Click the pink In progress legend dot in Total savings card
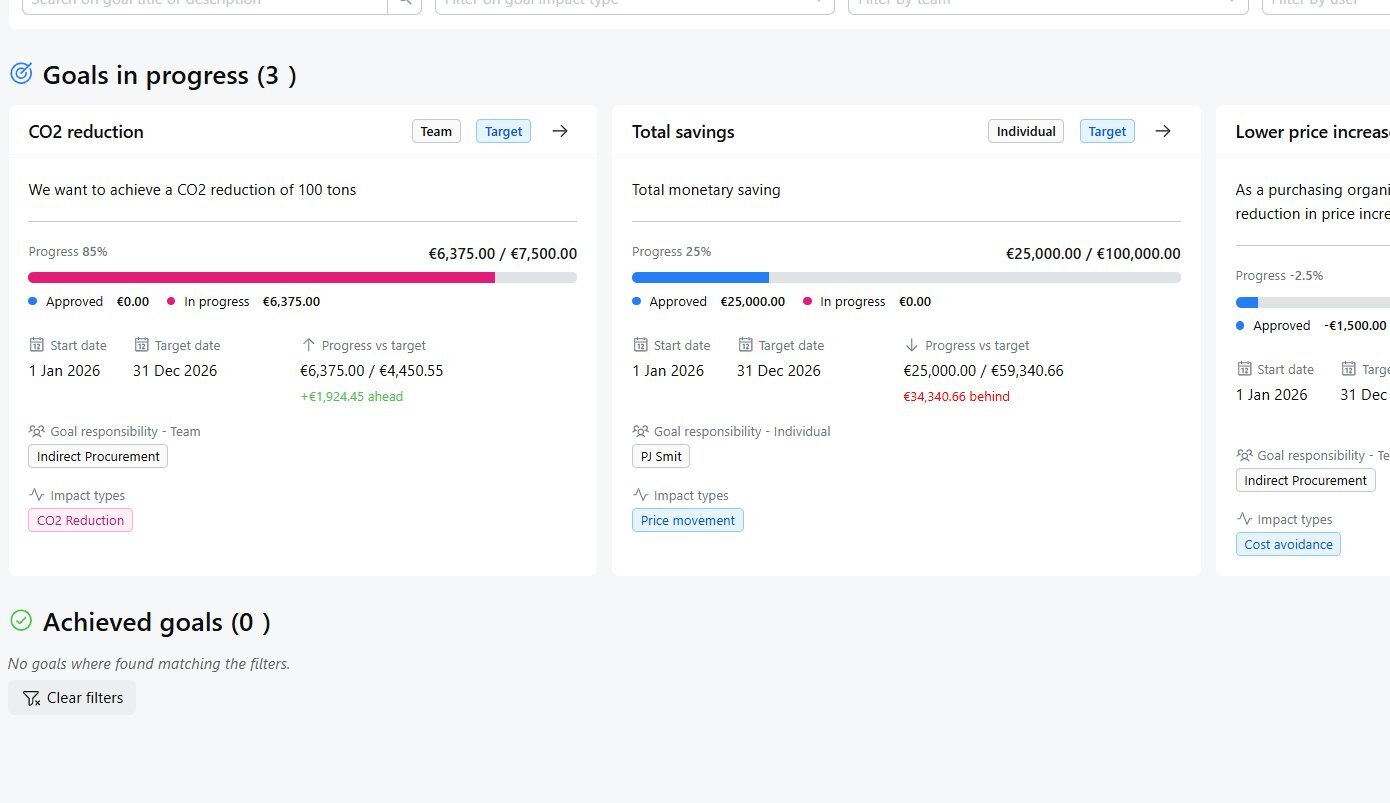Viewport: 1390px width, 803px height. click(x=807, y=301)
